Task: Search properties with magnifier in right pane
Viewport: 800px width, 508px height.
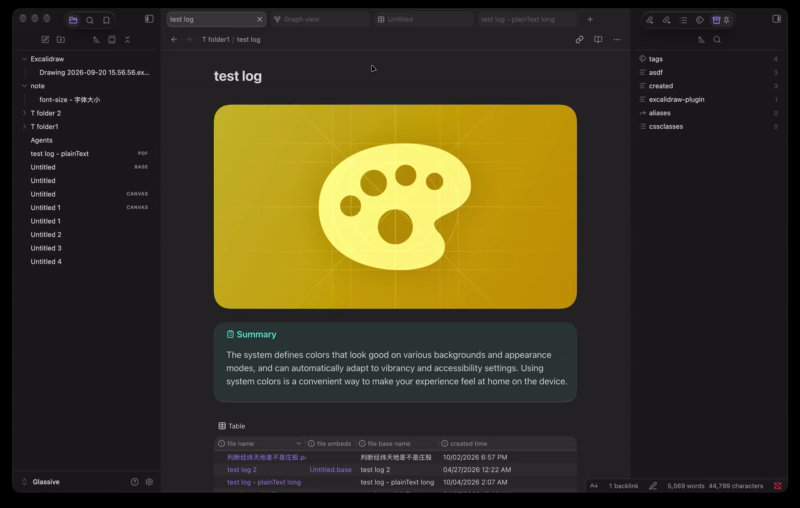Action: coord(717,39)
